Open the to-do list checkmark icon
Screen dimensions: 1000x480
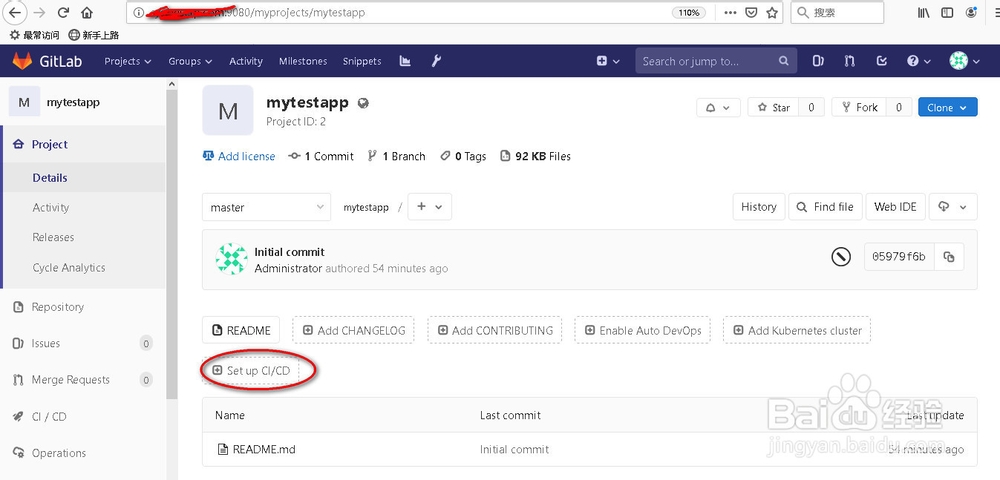(x=882, y=61)
